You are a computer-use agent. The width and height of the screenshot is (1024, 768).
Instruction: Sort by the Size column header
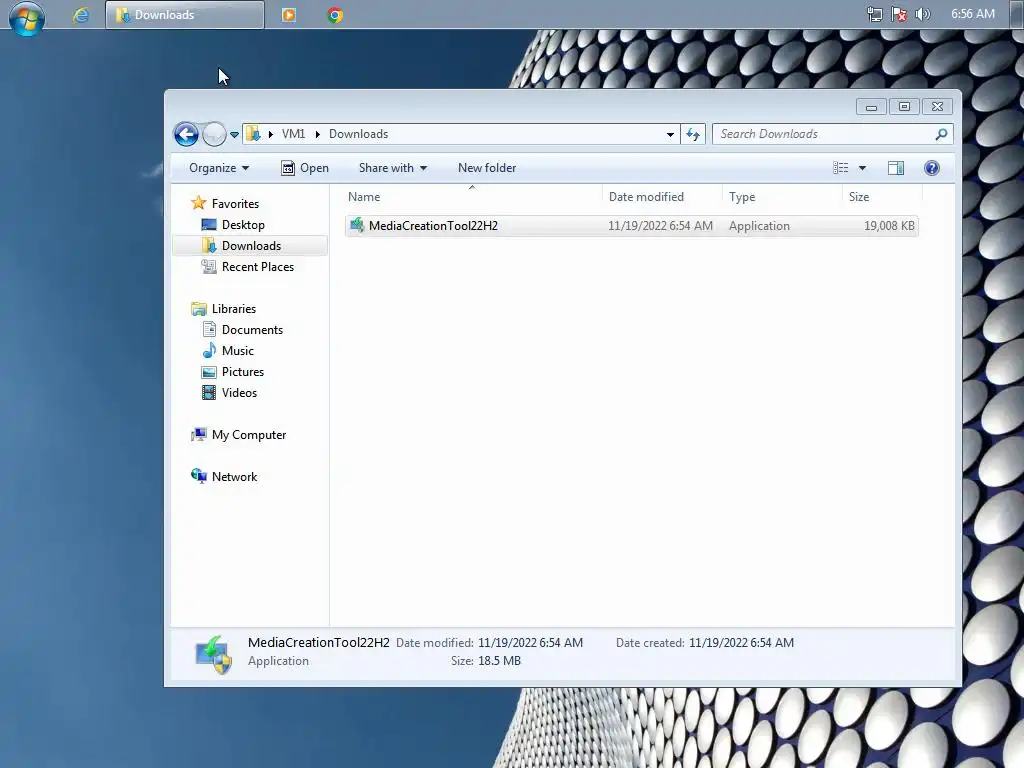pyautogui.click(x=882, y=197)
